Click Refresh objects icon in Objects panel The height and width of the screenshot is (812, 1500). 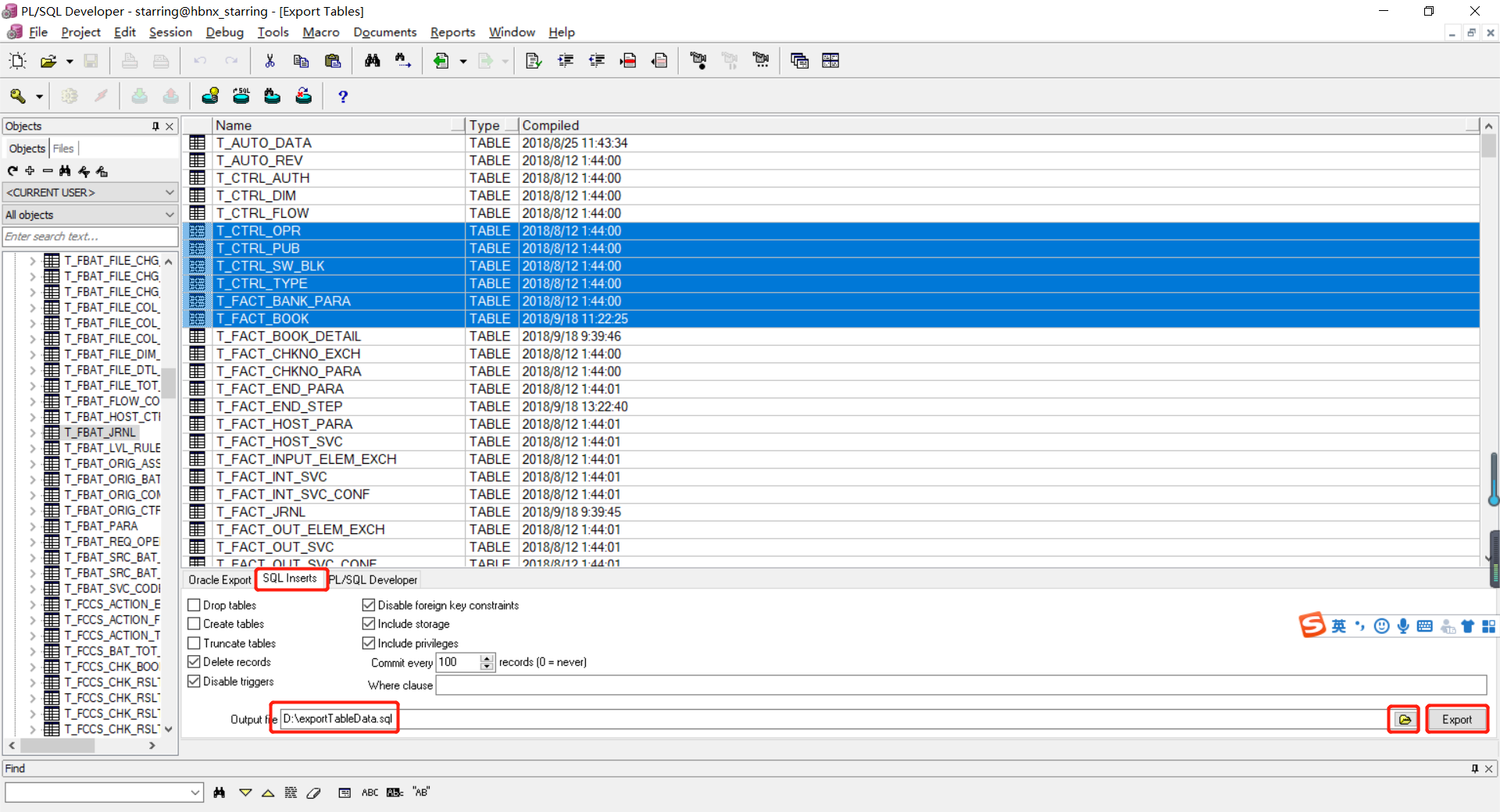[12, 171]
